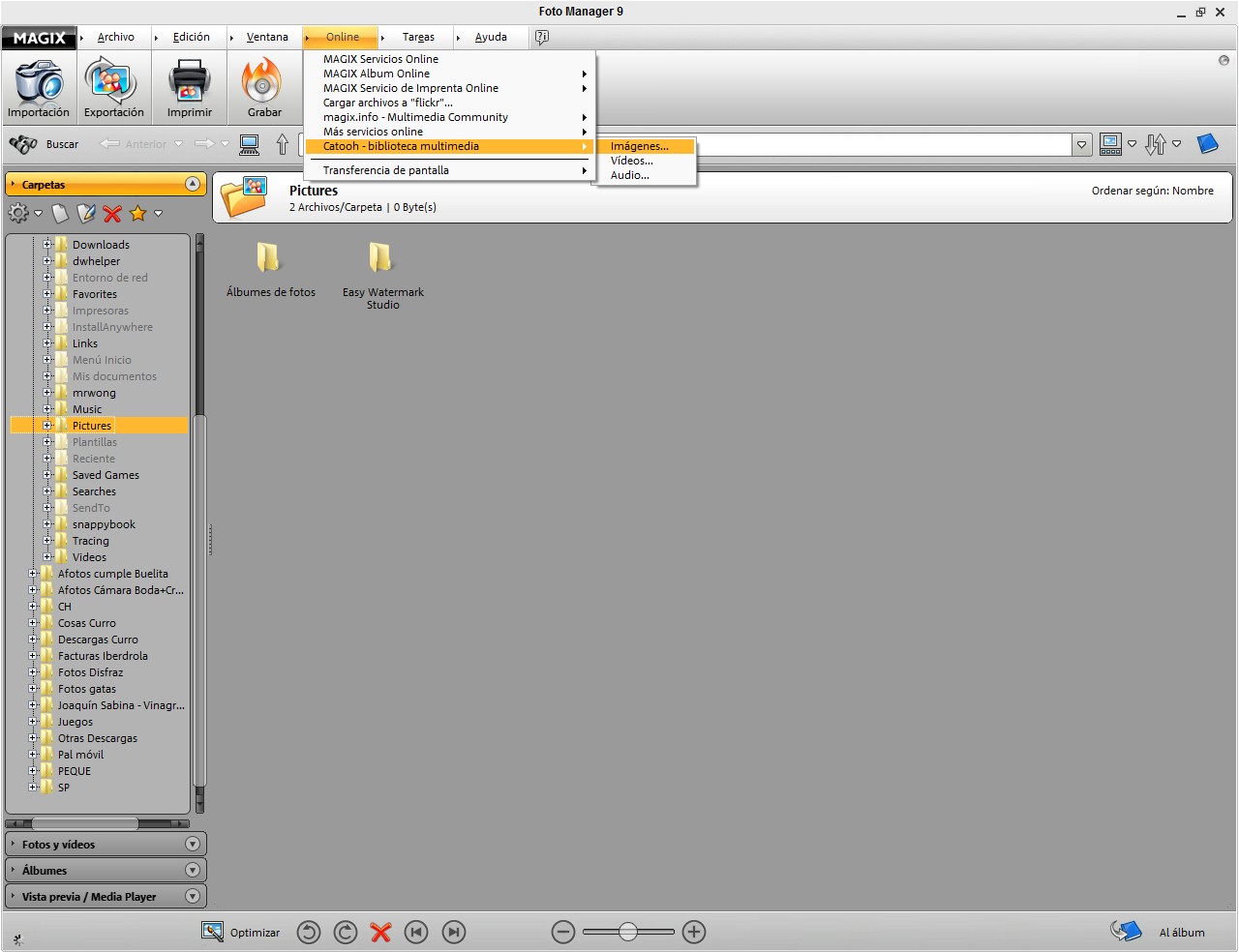This screenshot has width=1239, height=952.
Task: Go to next image button
Action: coord(454,932)
